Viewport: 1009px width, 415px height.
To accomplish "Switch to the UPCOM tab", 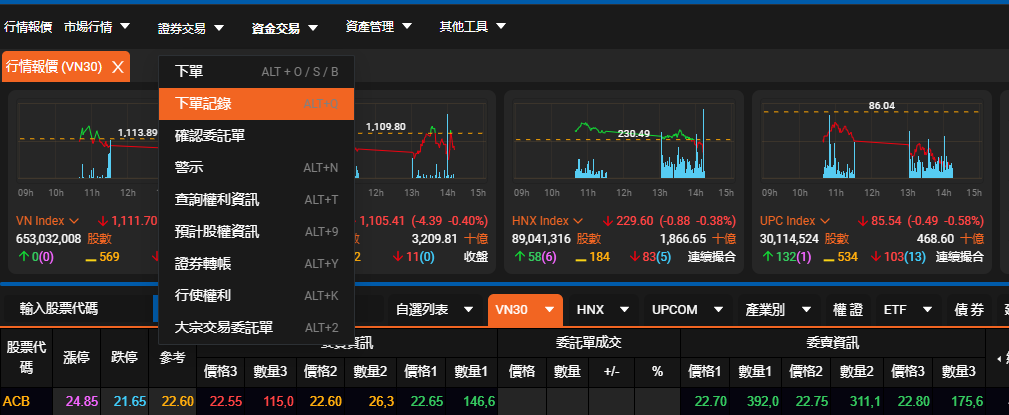I will [683, 310].
